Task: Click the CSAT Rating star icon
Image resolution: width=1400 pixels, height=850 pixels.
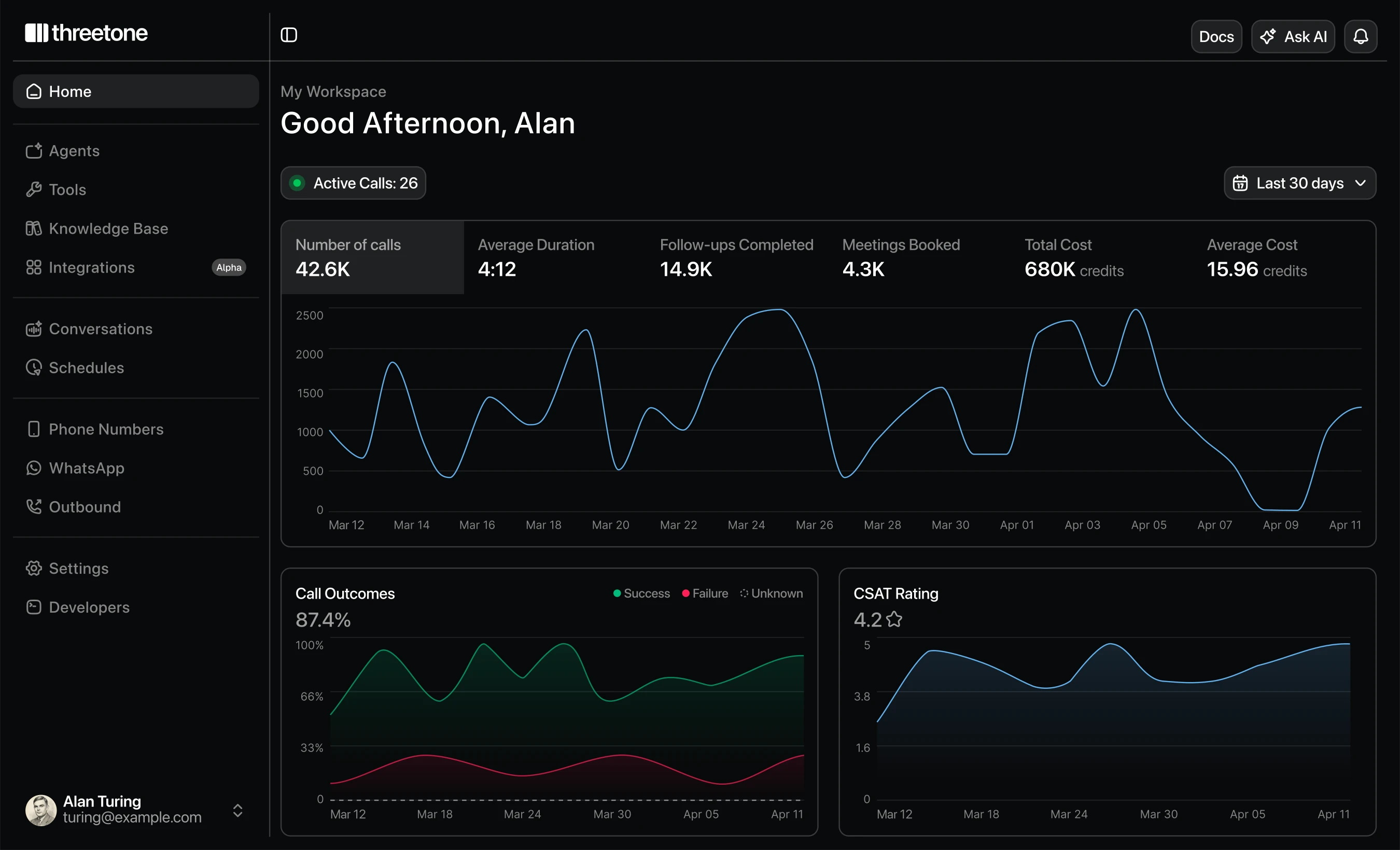Action: coord(894,619)
